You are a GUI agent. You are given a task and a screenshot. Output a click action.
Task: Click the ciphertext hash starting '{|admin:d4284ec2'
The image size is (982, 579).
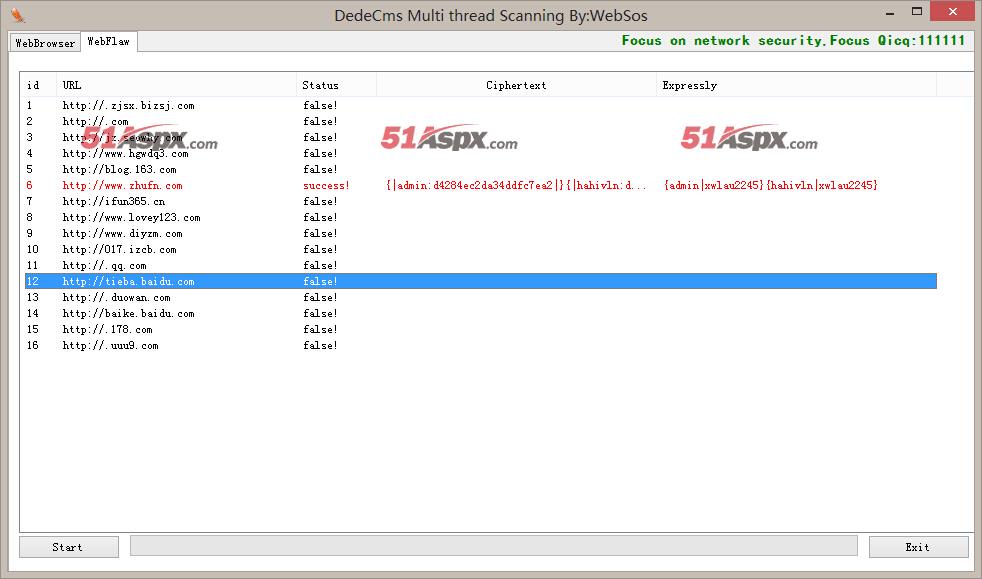[x=516, y=185]
